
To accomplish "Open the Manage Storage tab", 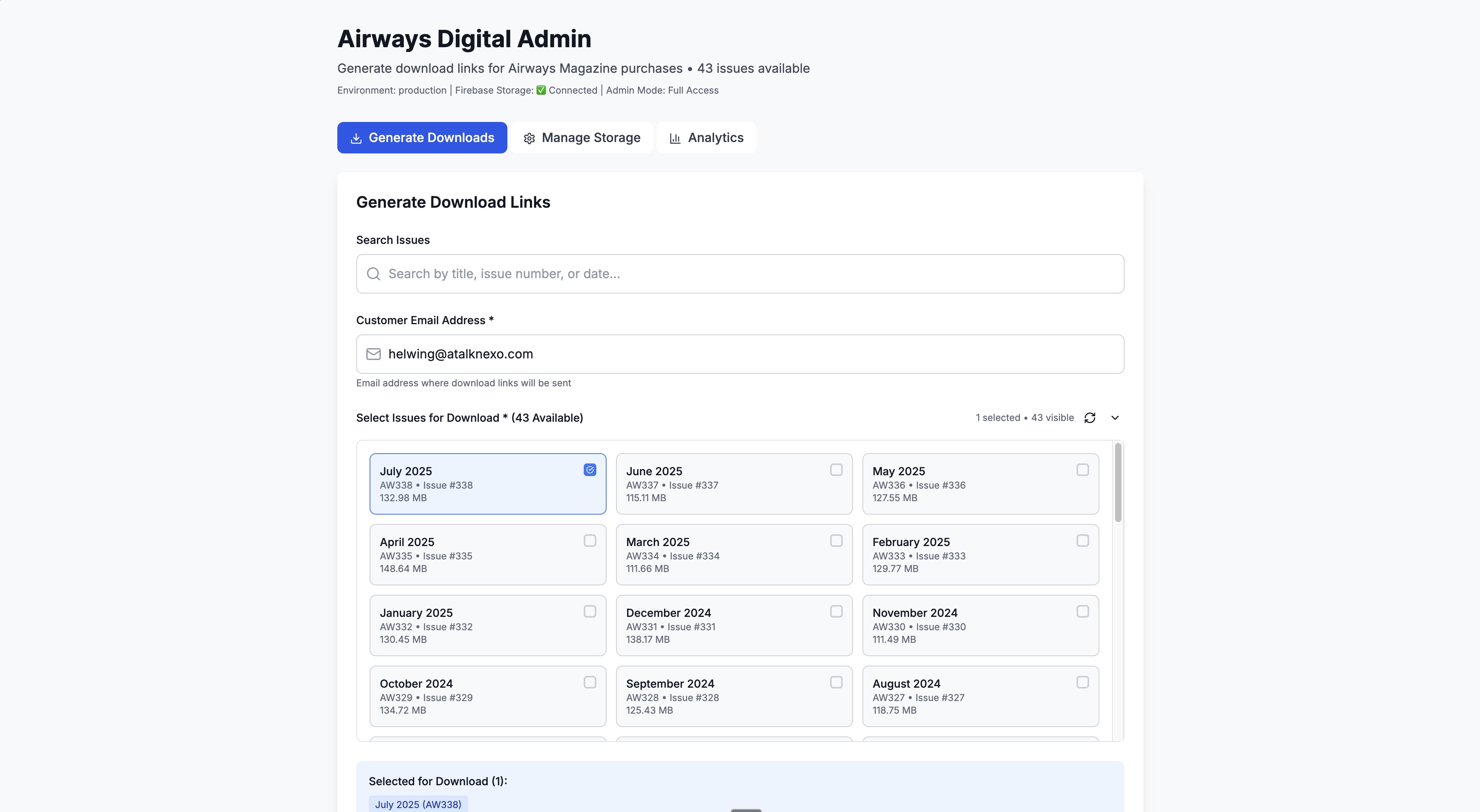I will click(x=582, y=138).
